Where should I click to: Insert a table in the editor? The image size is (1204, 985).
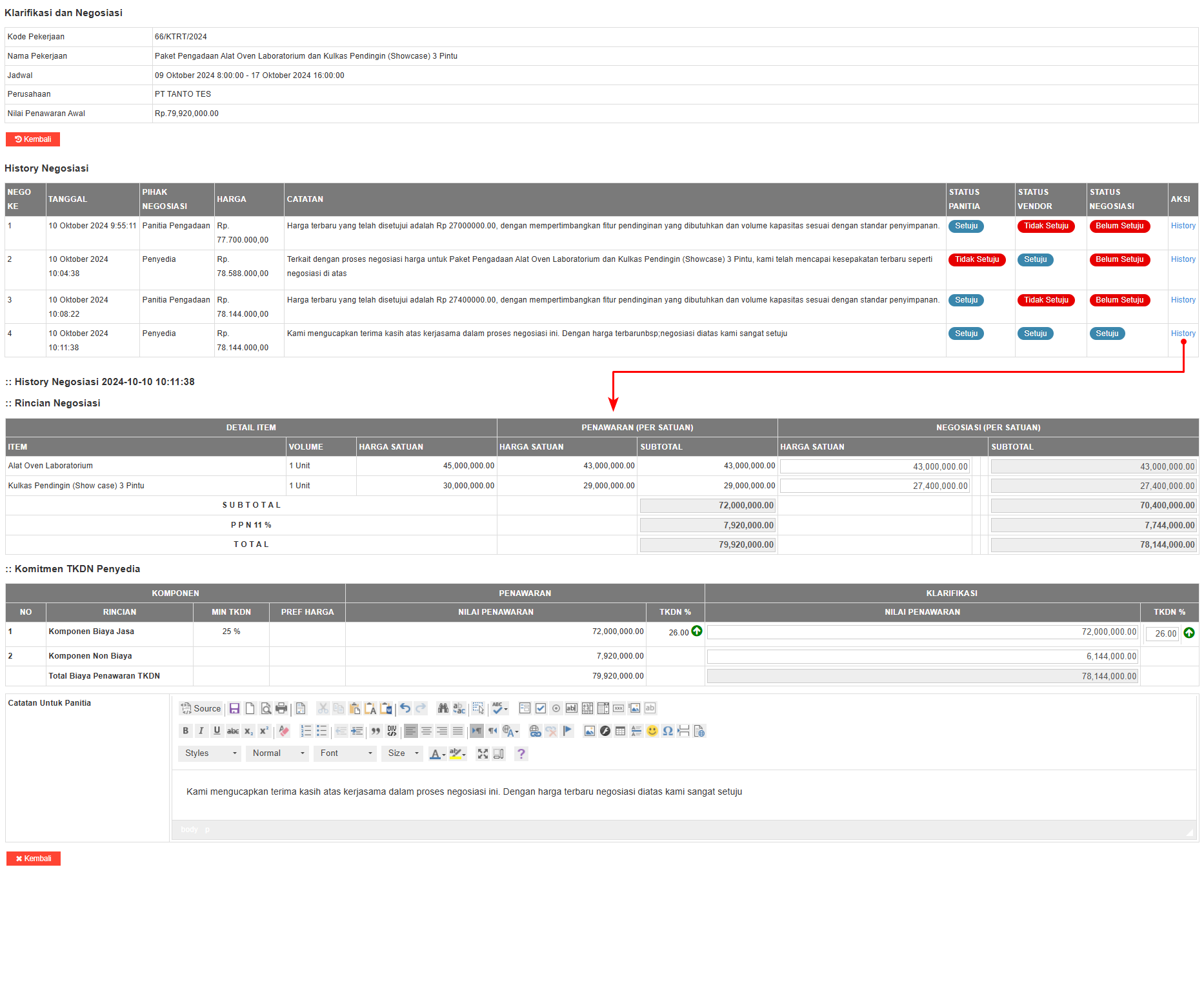click(x=620, y=731)
